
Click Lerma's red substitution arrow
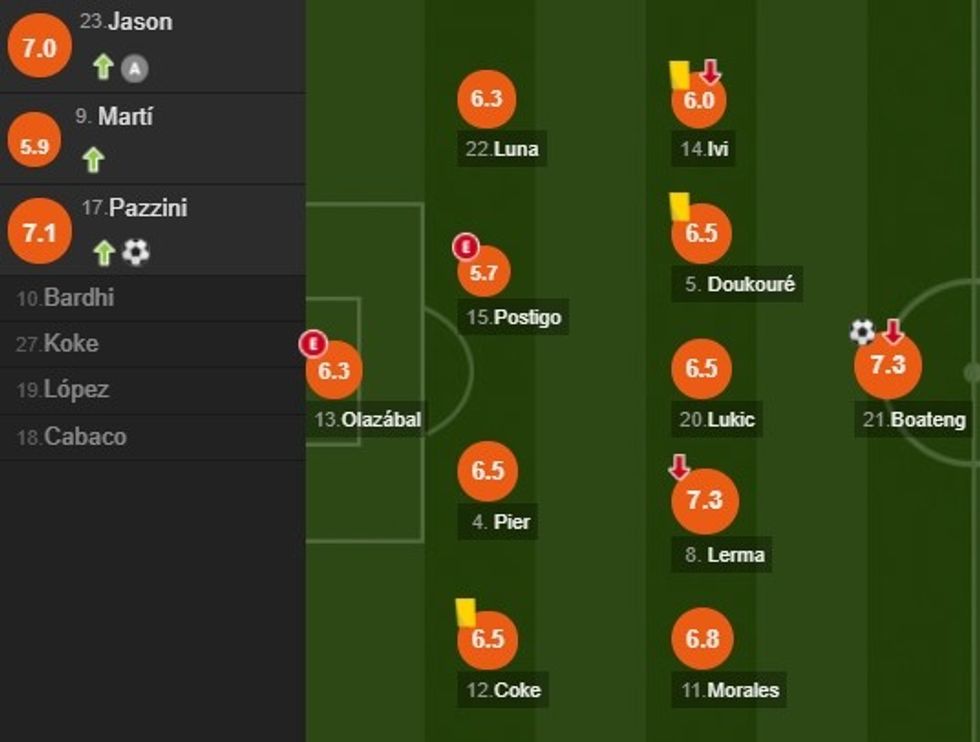pyautogui.click(x=679, y=466)
